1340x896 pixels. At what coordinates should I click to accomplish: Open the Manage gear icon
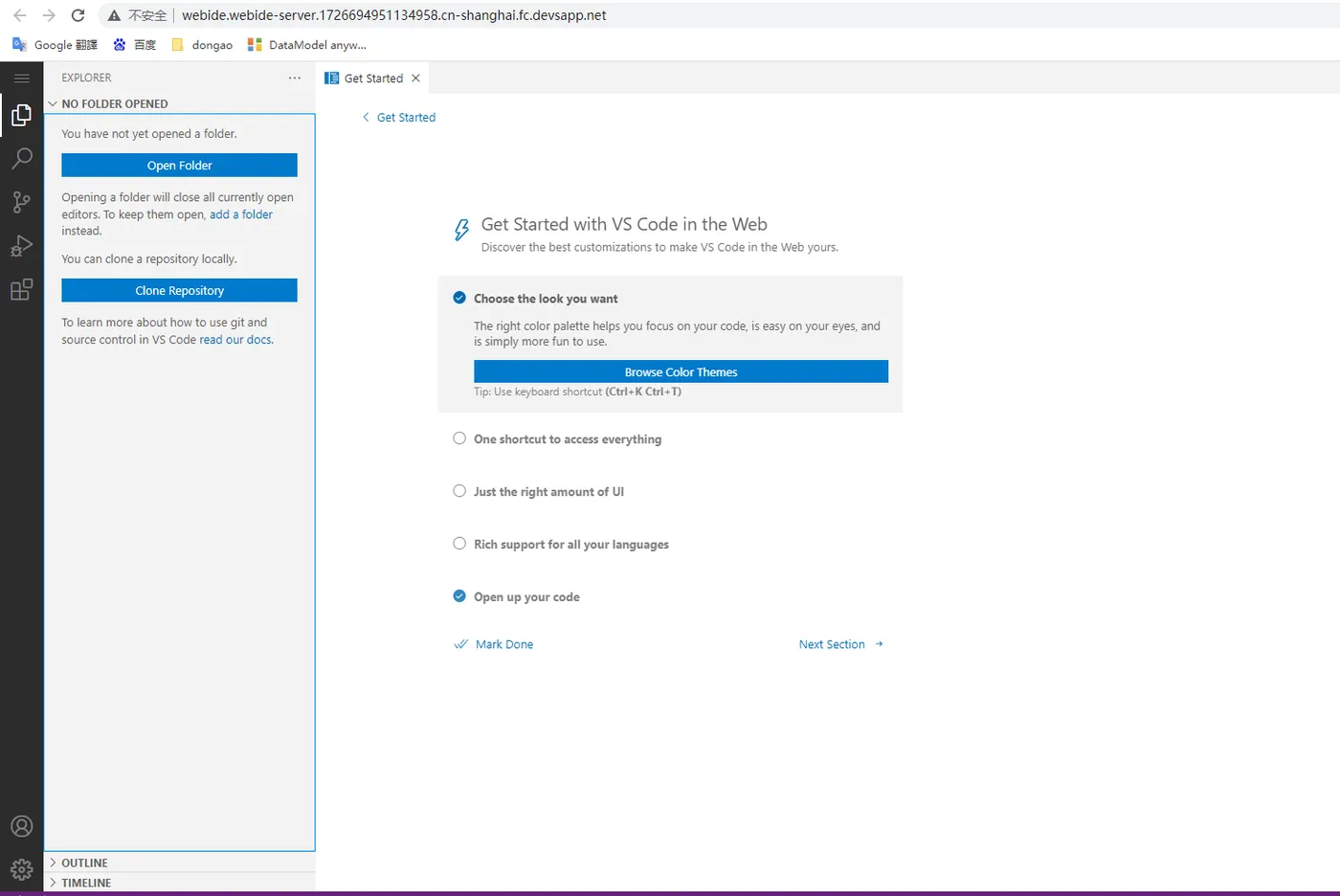pyautogui.click(x=21, y=869)
